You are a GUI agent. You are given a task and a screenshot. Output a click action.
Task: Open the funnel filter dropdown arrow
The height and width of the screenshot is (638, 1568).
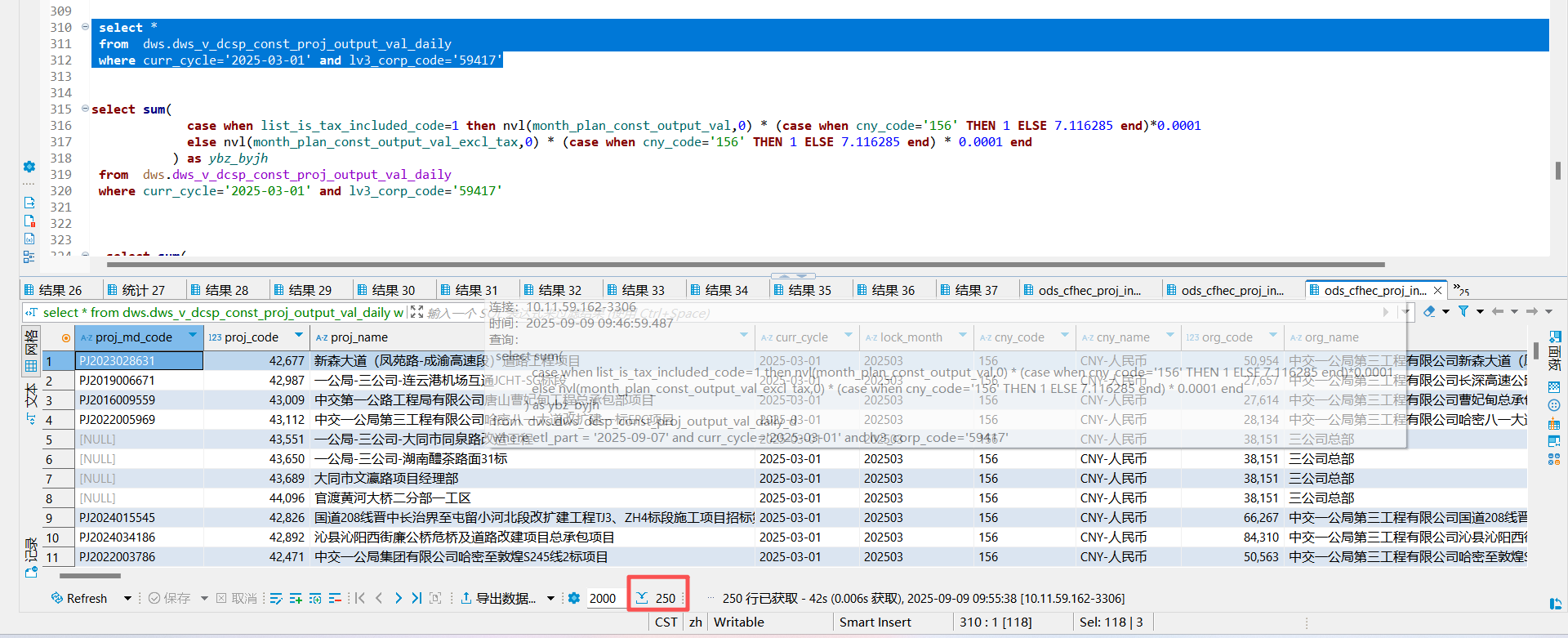point(1480,312)
